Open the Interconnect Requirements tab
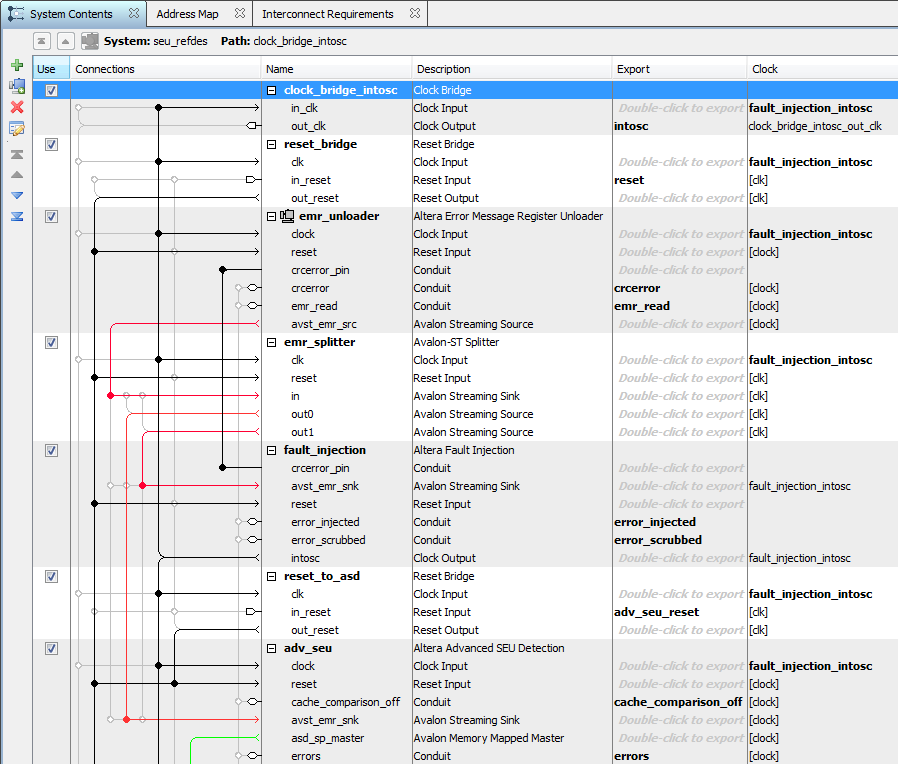The height and width of the screenshot is (764, 898). (328, 14)
